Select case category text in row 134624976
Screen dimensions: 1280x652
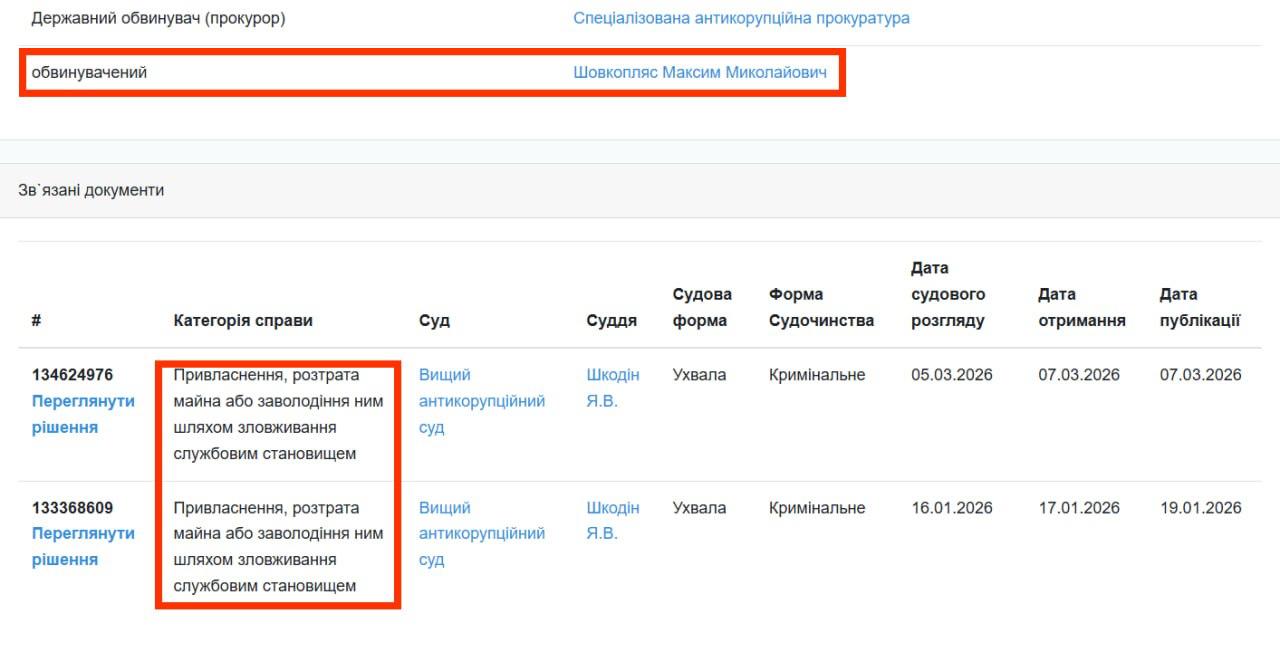click(x=279, y=414)
